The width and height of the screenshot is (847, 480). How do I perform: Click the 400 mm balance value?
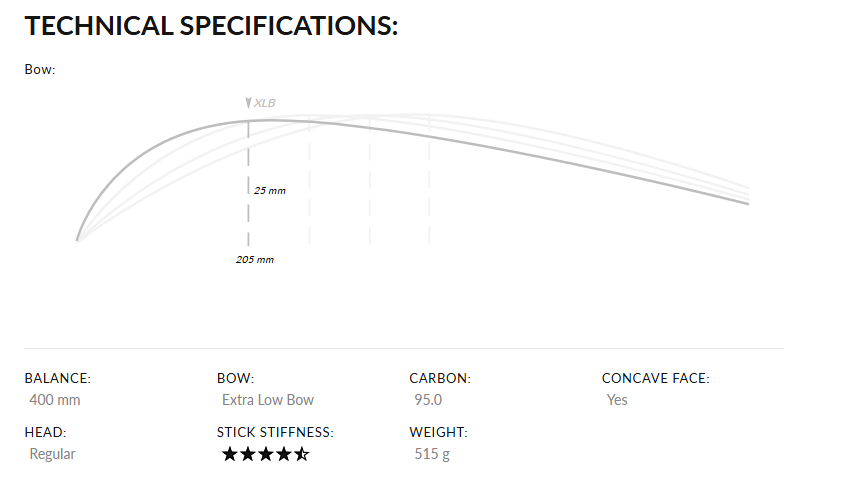[x=55, y=400]
